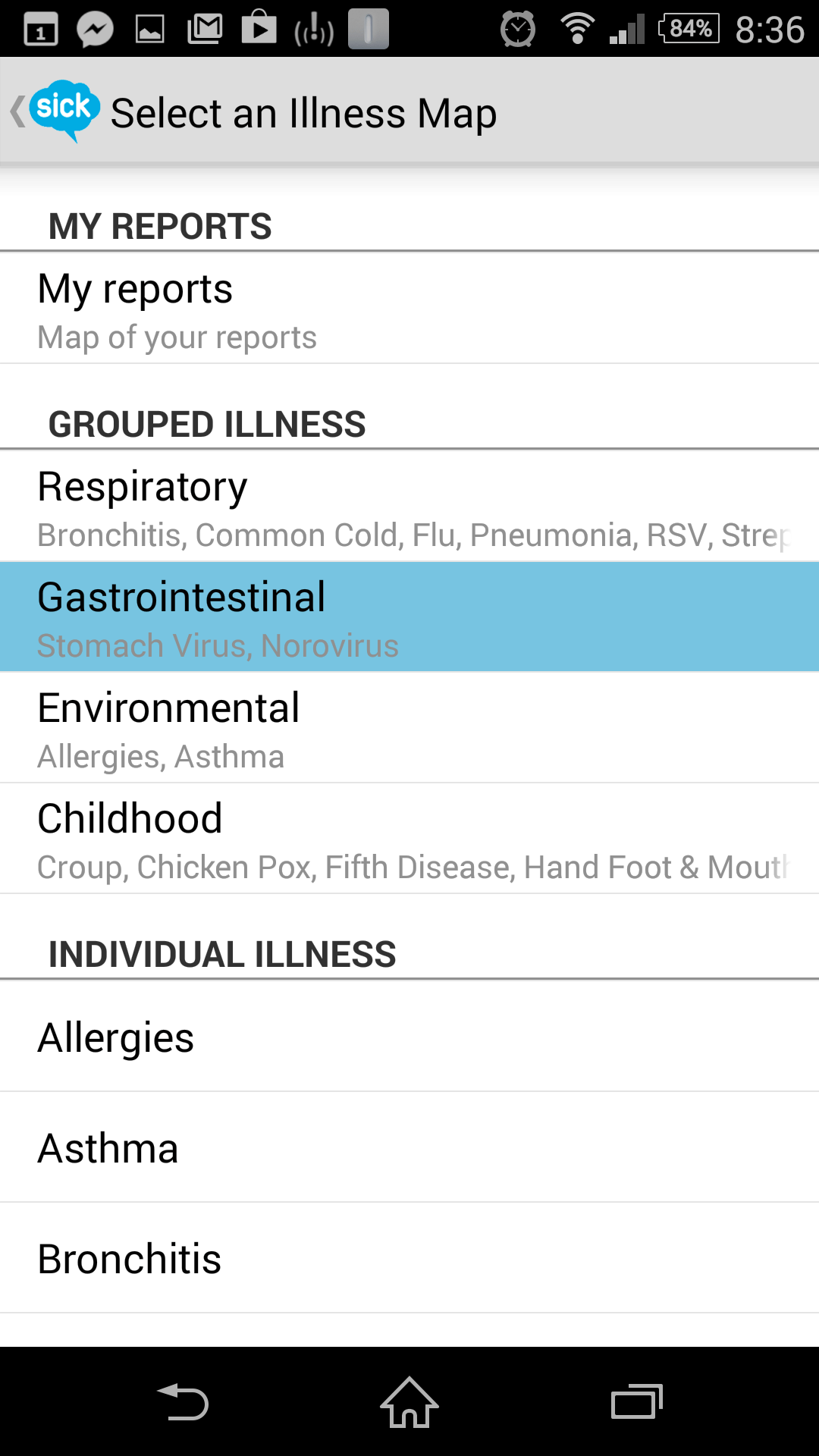Select the Respiratory grouped illness map
819x1456 pixels.
point(409,506)
